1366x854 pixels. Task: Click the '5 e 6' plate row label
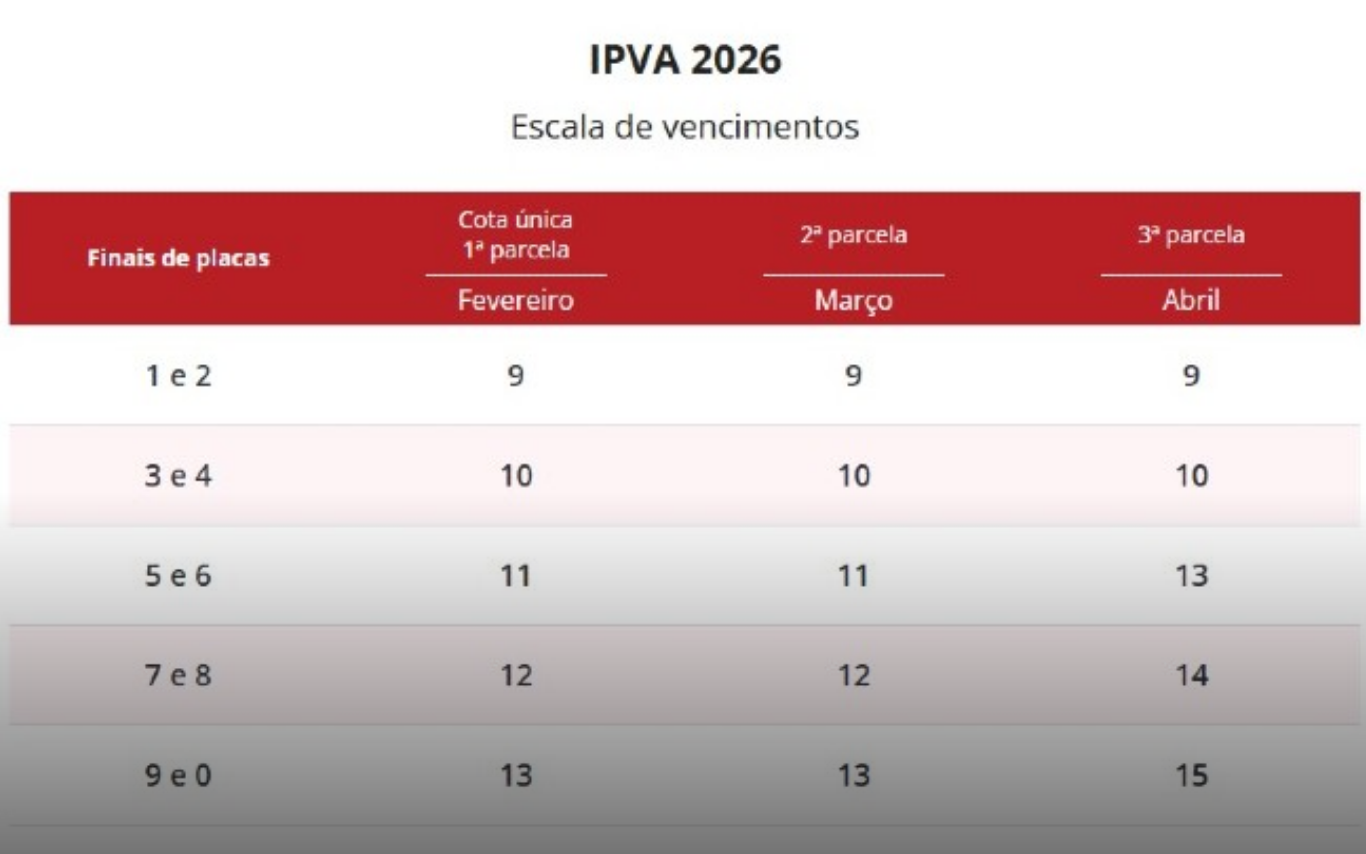pyautogui.click(x=178, y=576)
